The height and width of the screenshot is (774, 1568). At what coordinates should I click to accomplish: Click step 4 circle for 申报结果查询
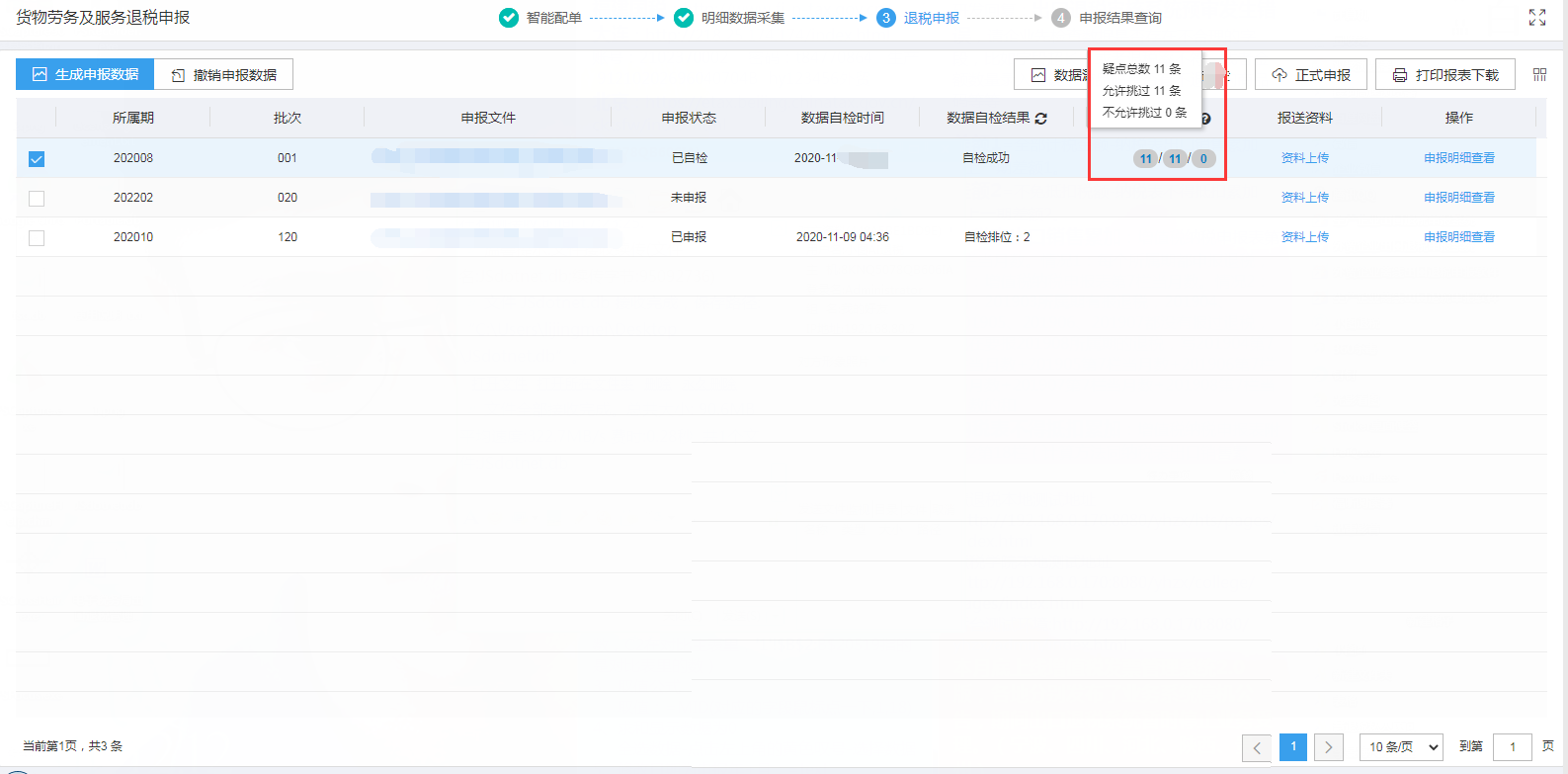(1061, 18)
